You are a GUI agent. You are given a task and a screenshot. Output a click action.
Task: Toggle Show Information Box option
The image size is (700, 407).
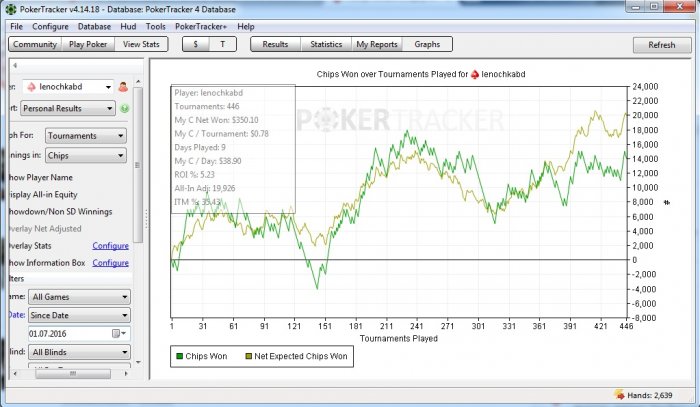coord(47,263)
